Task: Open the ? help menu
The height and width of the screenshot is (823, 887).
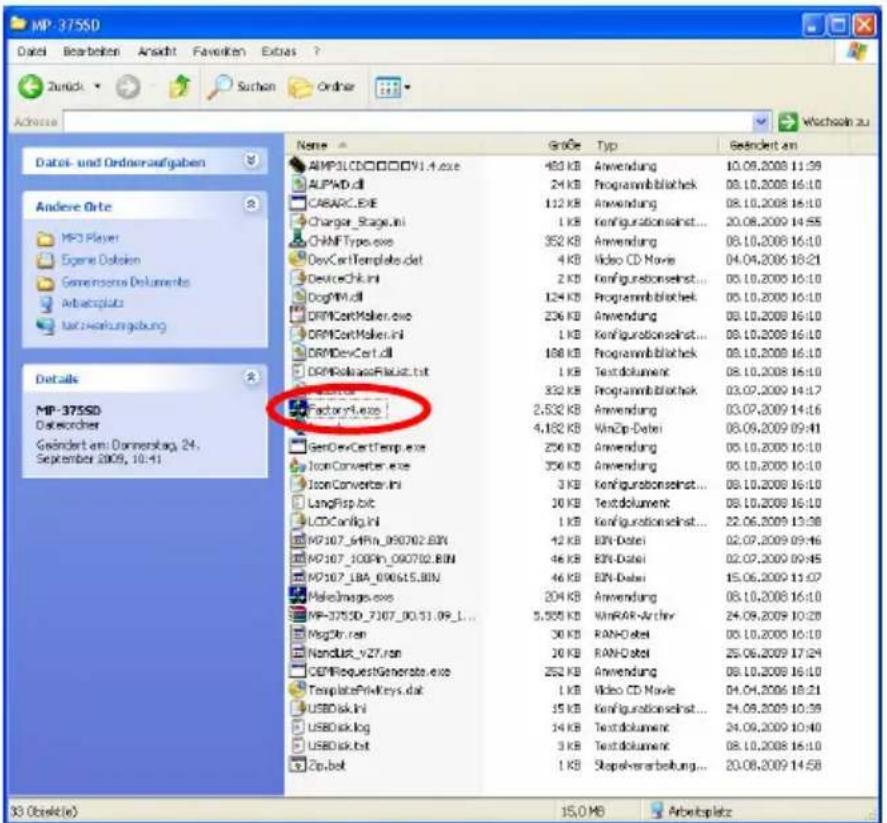Action: click(317, 51)
